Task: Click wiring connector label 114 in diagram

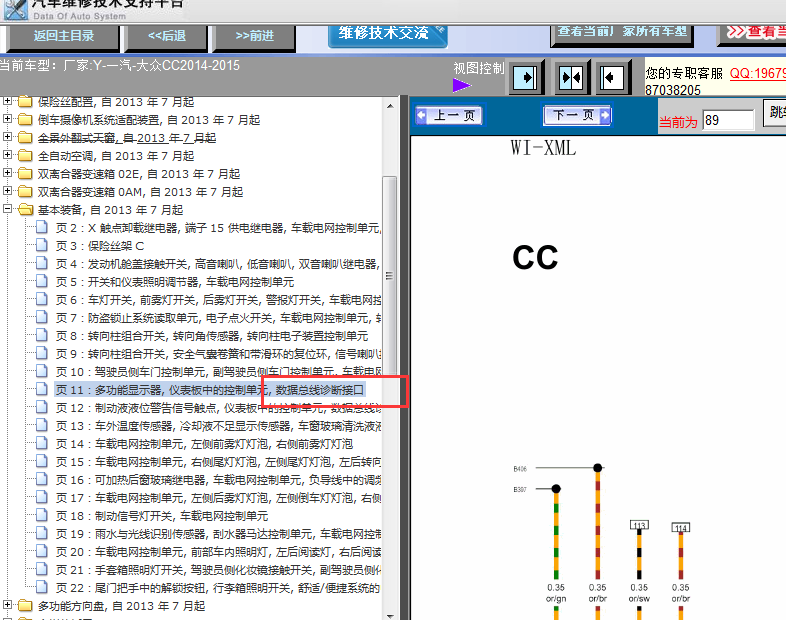Action: pyautogui.click(x=681, y=528)
